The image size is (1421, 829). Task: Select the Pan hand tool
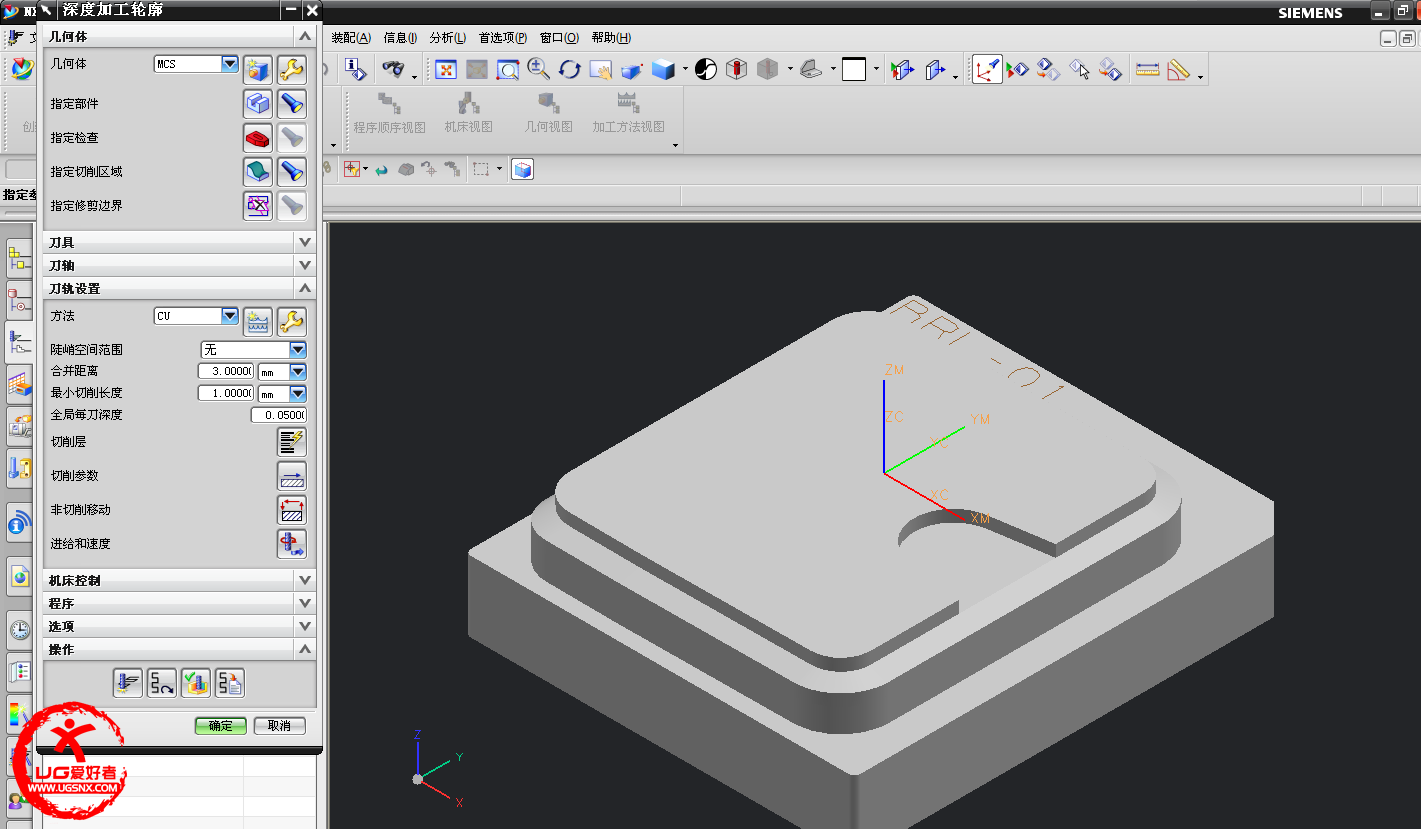[x=600, y=69]
